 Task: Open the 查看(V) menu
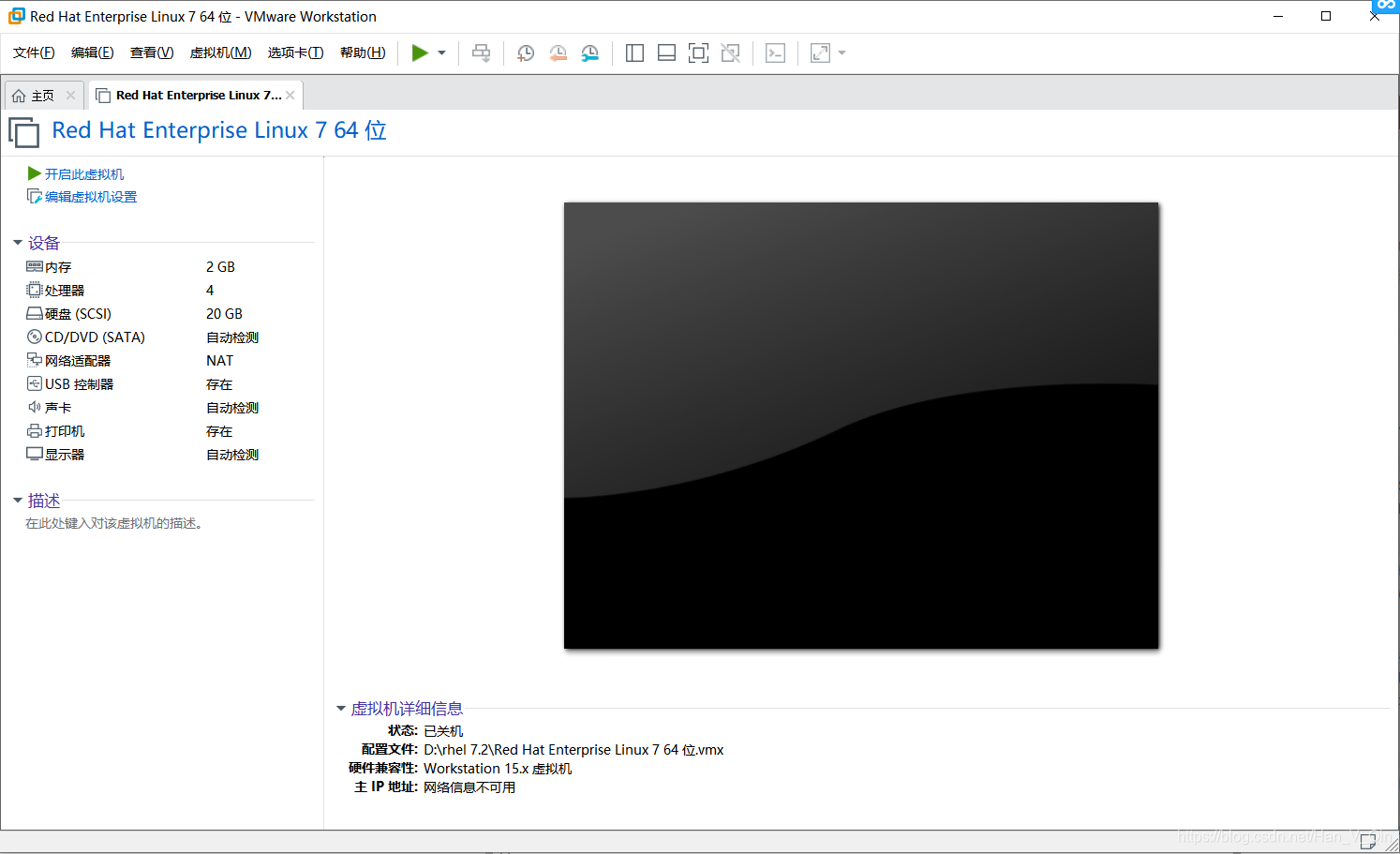pyautogui.click(x=152, y=52)
